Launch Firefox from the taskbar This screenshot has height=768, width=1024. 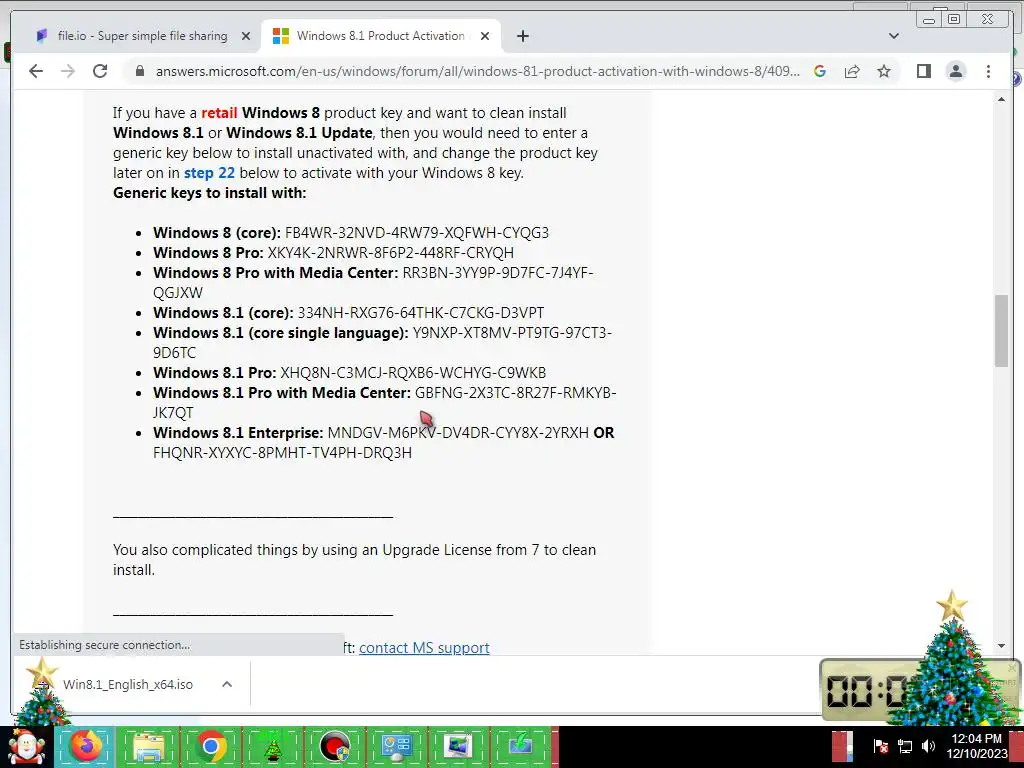pos(86,746)
